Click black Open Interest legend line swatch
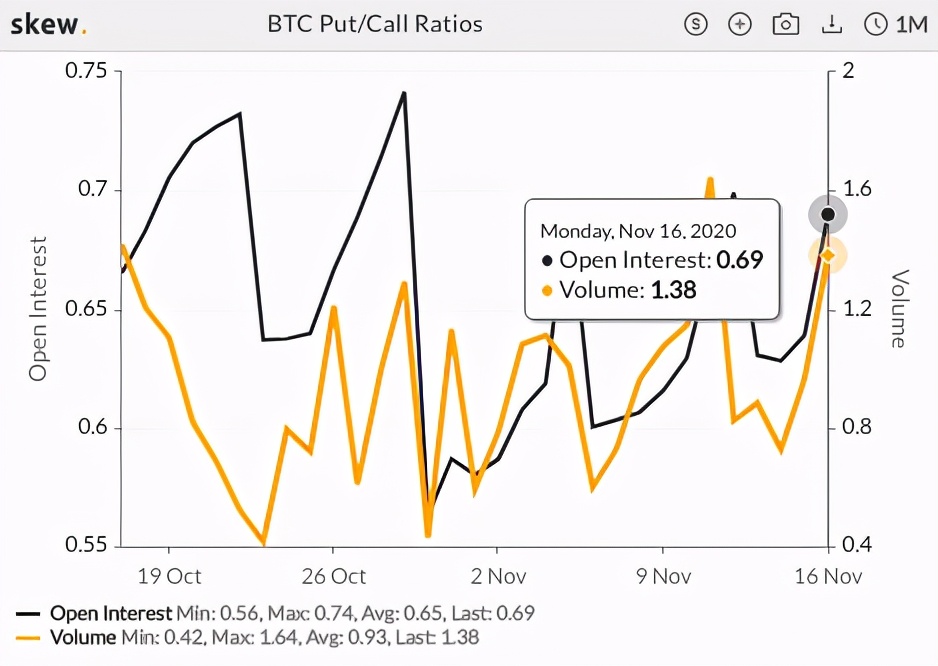The image size is (938, 666). coord(28,614)
